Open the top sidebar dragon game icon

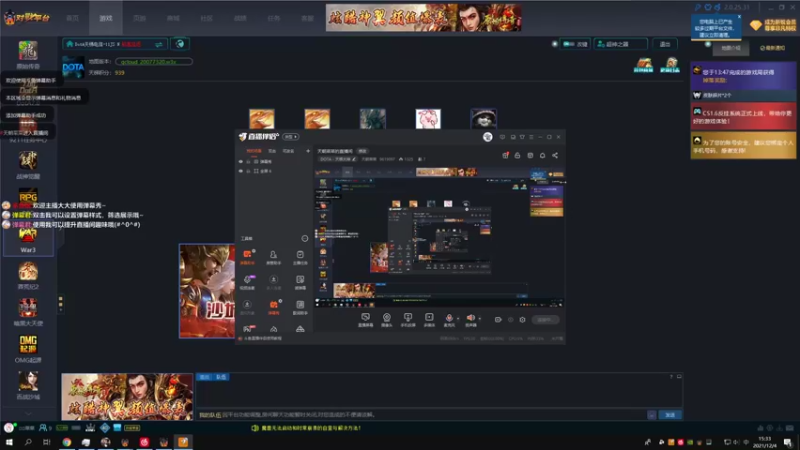click(x=28, y=51)
